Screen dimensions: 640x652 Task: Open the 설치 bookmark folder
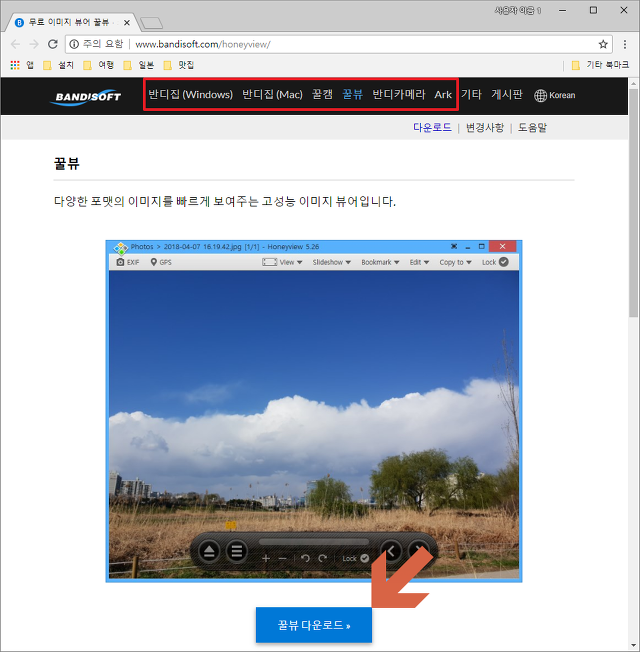tap(59, 65)
